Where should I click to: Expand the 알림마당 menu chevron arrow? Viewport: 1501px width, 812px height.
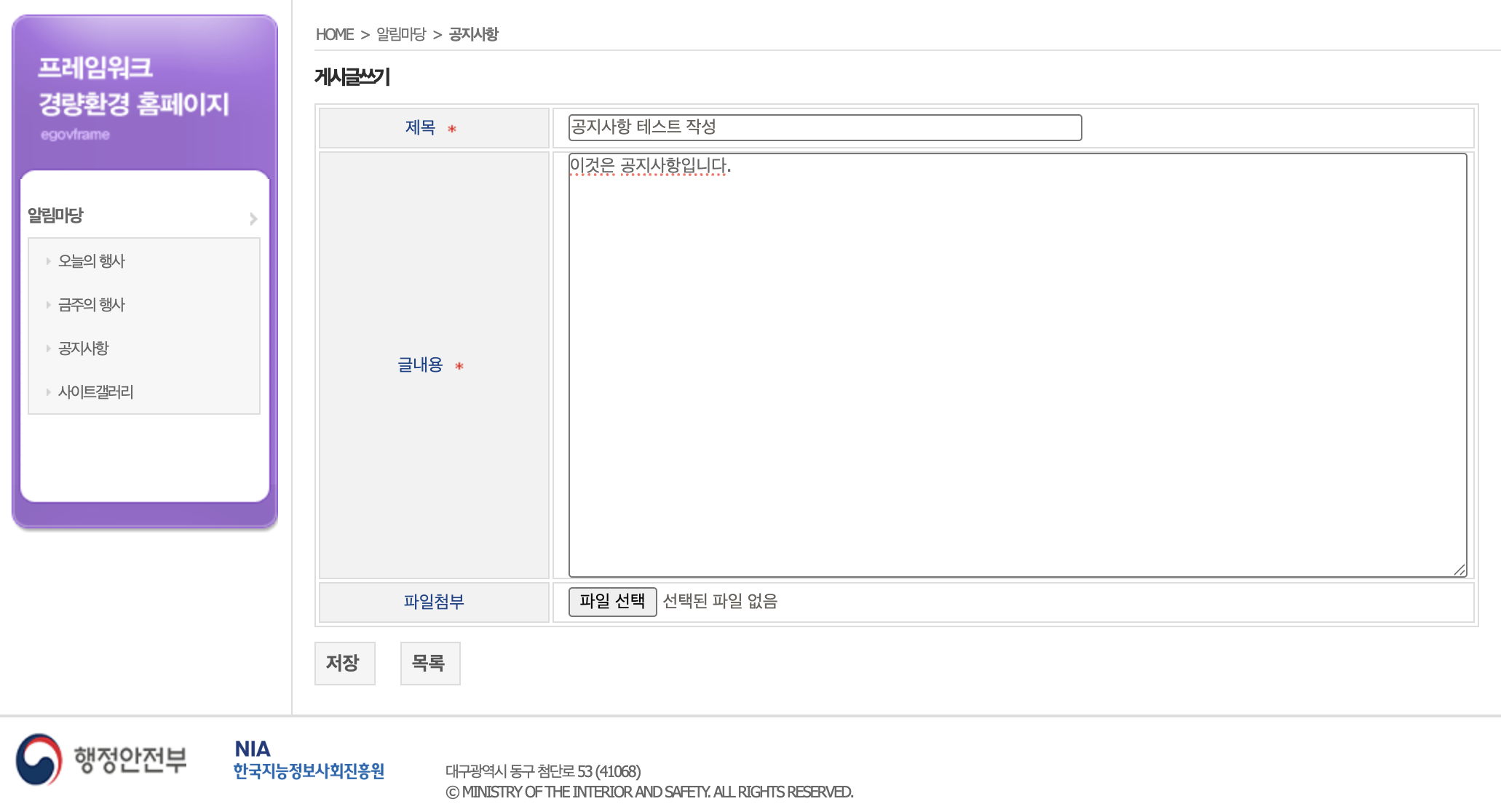pos(253,218)
